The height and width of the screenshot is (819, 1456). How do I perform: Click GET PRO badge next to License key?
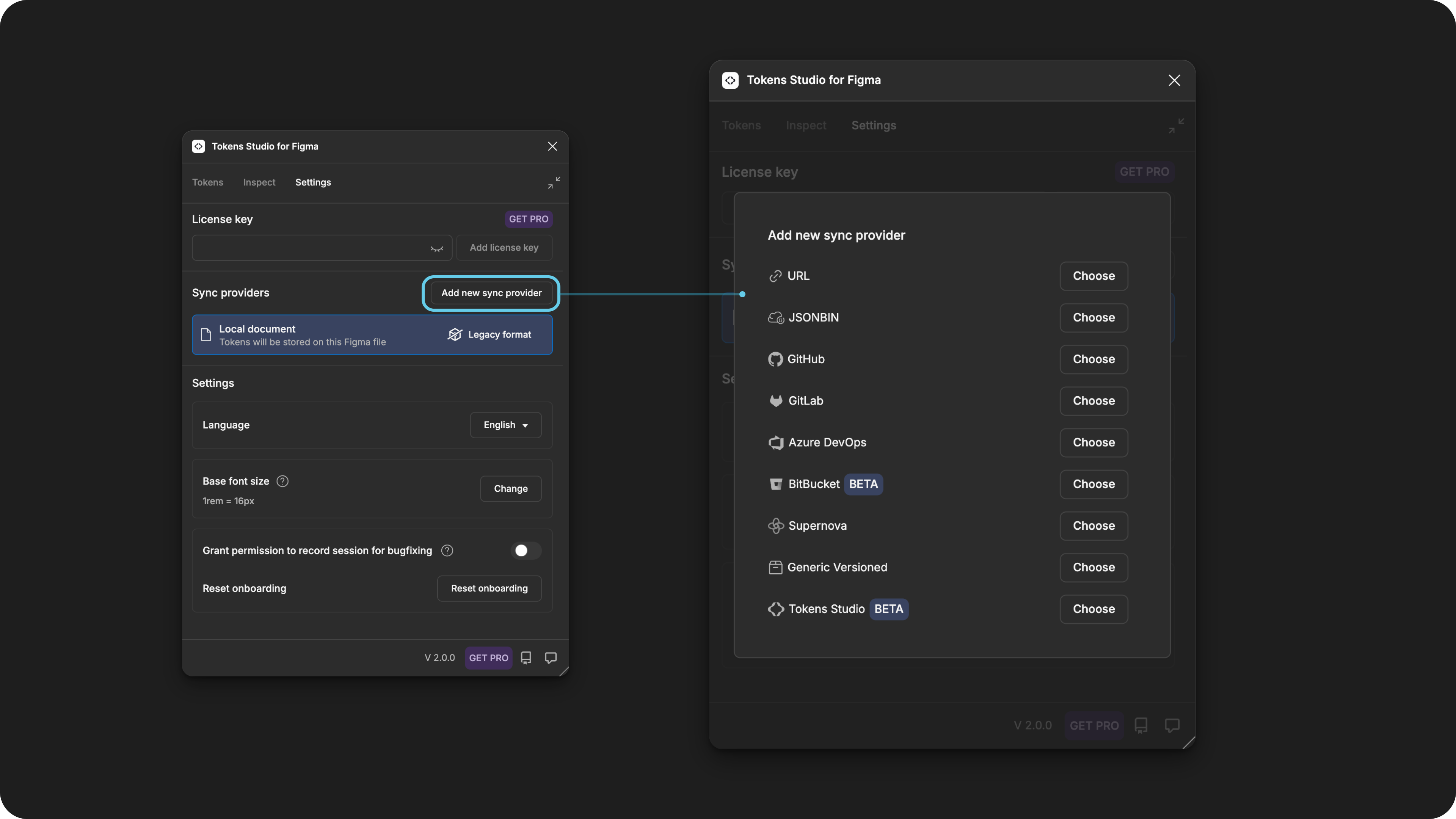pos(529,219)
